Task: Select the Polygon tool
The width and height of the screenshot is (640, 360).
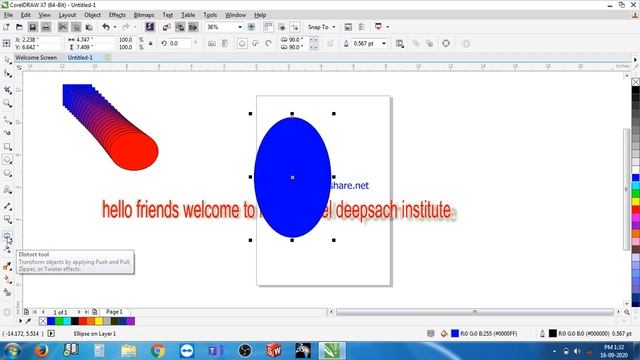Action: point(7,173)
